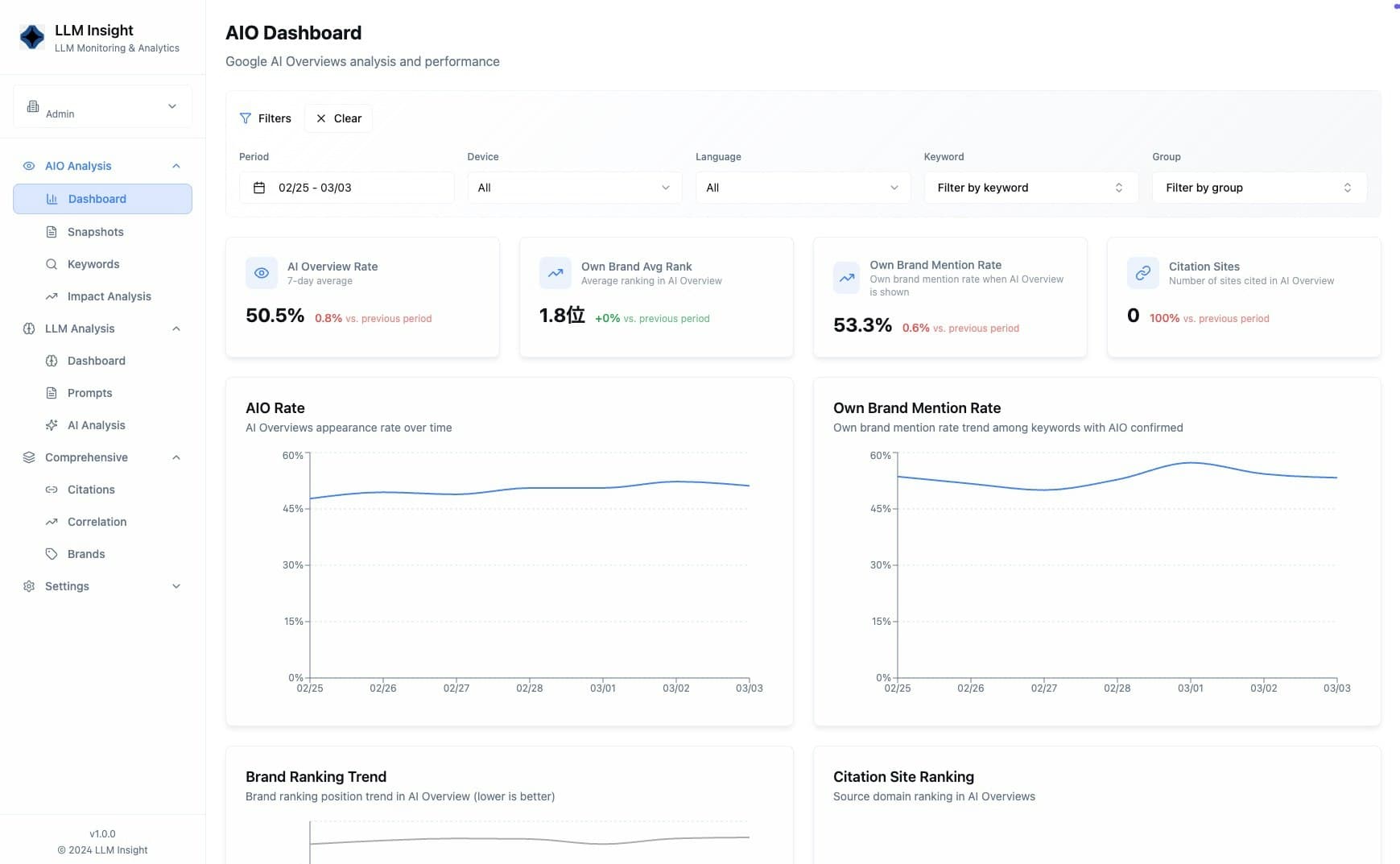Click the eye icon on AI Overview Rate card
This screenshot has height=864, width=1400.
point(262,273)
